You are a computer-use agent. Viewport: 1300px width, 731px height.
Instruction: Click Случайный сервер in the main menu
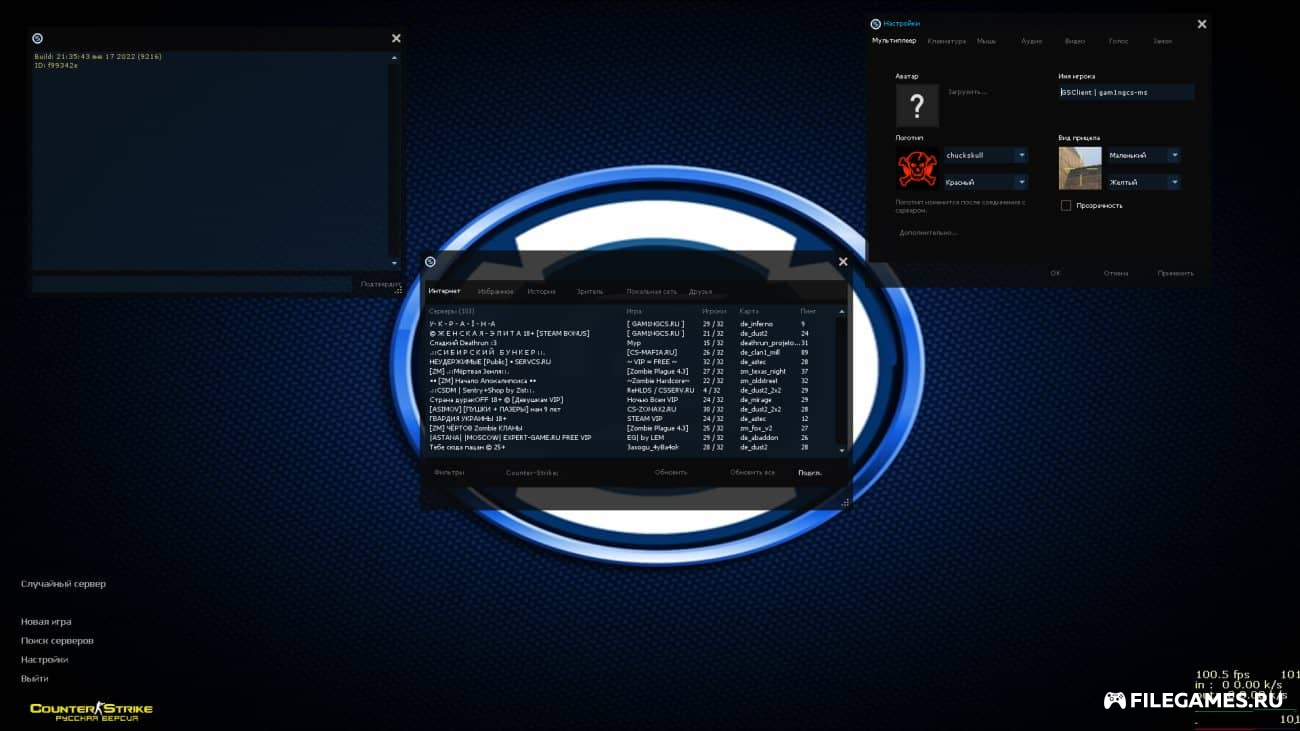(63, 584)
